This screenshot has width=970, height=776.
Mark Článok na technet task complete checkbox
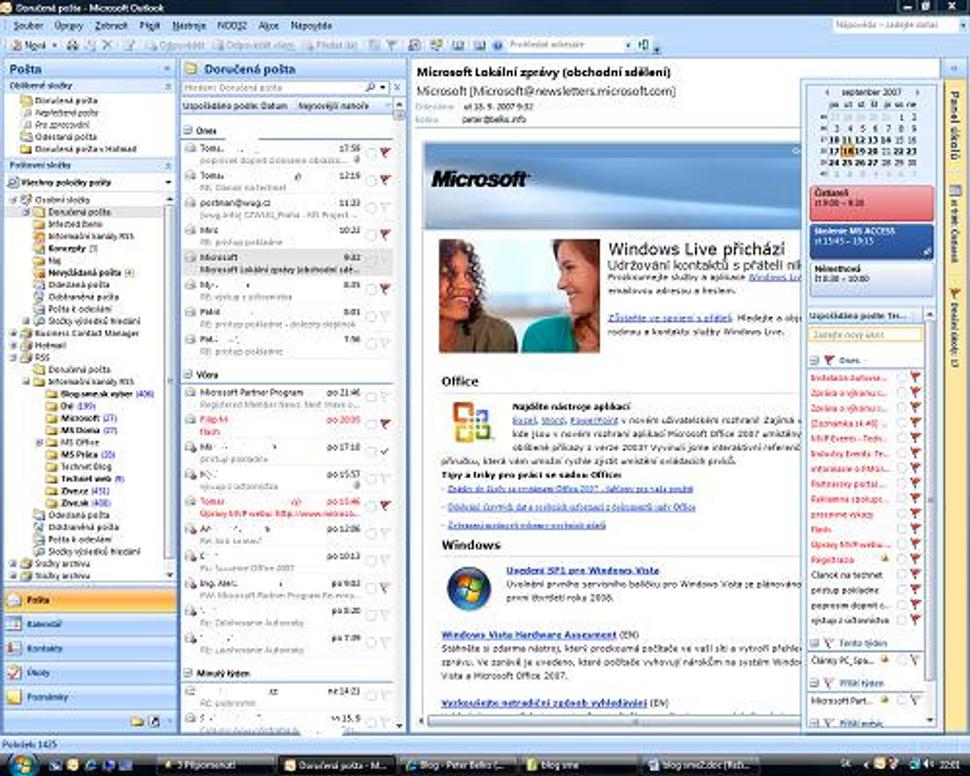click(x=902, y=575)
